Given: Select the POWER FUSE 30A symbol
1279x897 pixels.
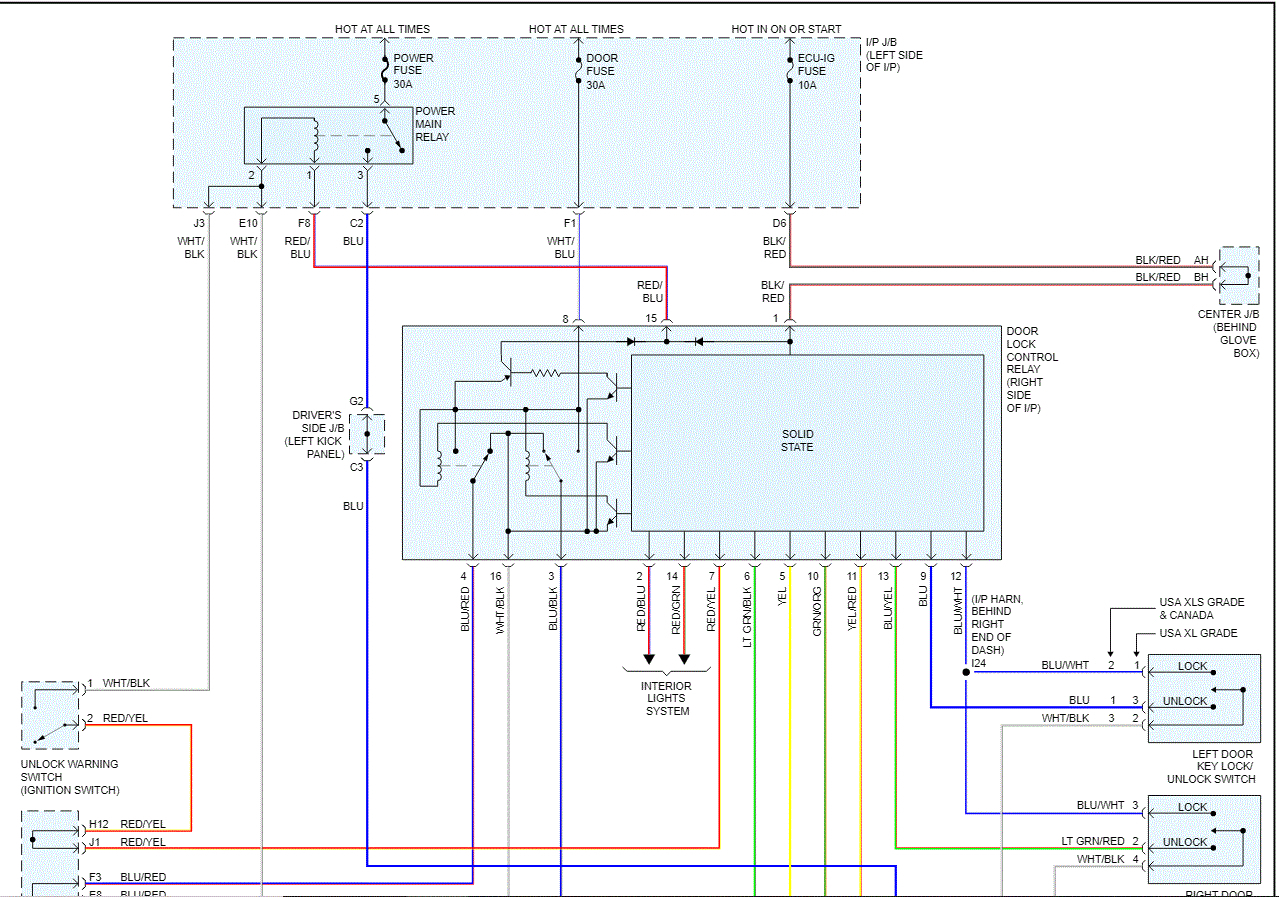Looking at the screenshot, I should (385, 68).
